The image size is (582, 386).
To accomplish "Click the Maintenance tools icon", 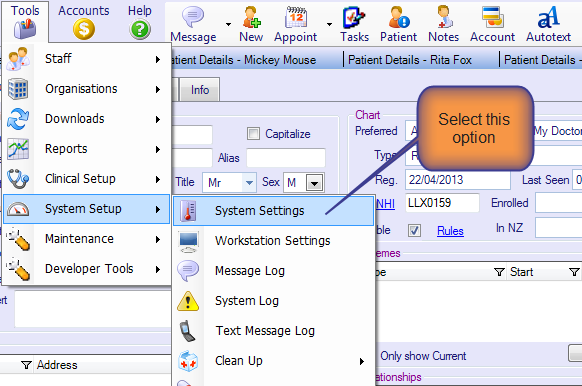I will 18,239.
